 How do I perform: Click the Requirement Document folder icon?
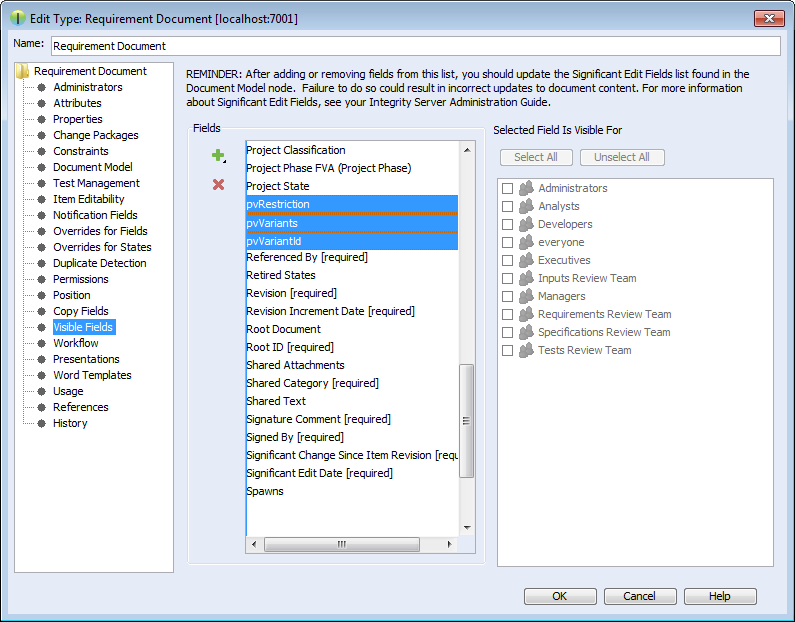tap(24, 71)
